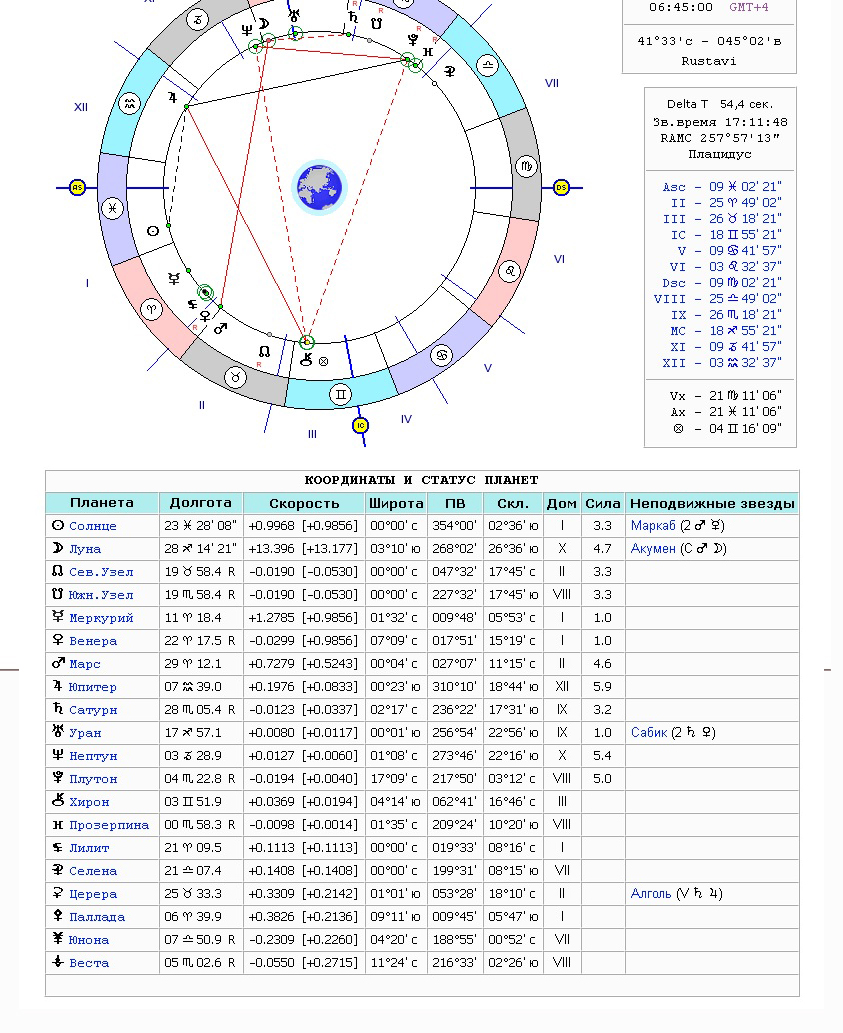The height and width of the screenshot is (1033, 843).
Task: Click the Ascendant AS marker on chart
Action: click(x=77, y=188)
